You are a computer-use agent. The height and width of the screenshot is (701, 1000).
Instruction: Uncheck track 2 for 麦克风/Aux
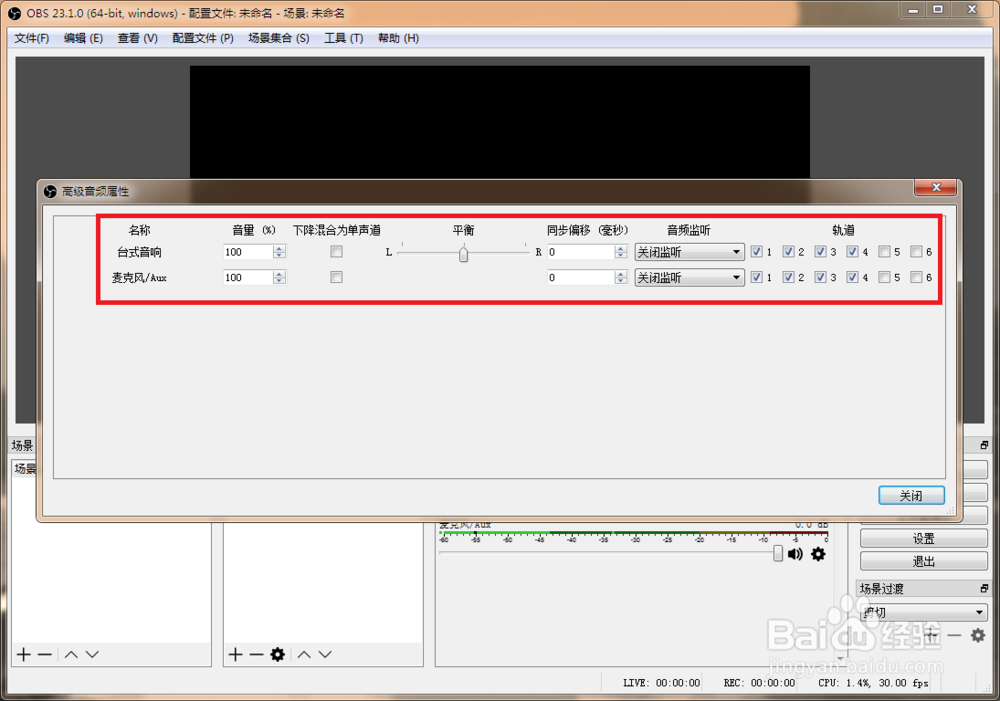point(788,277)
